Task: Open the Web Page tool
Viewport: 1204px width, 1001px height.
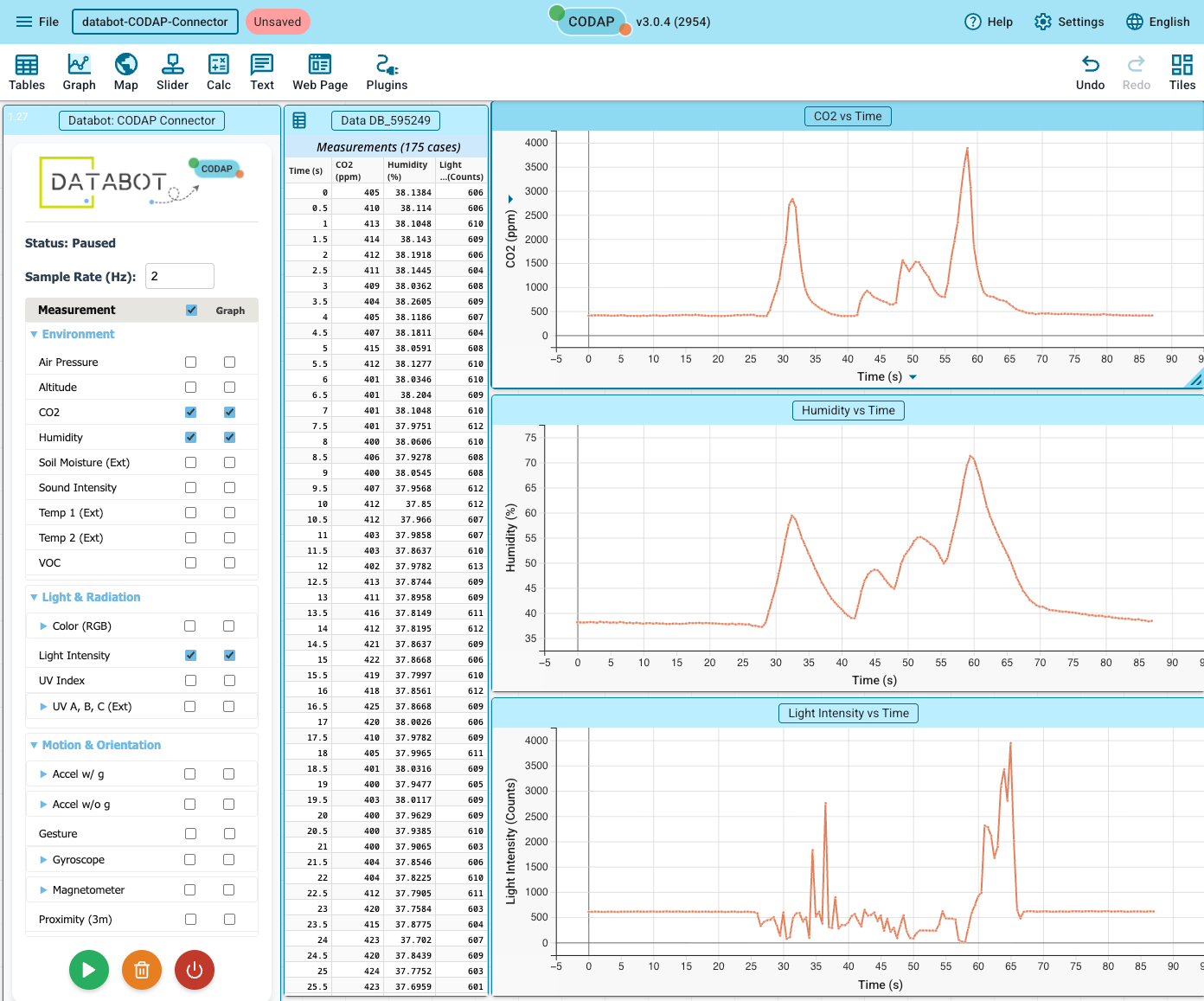Action: [320, 73]
